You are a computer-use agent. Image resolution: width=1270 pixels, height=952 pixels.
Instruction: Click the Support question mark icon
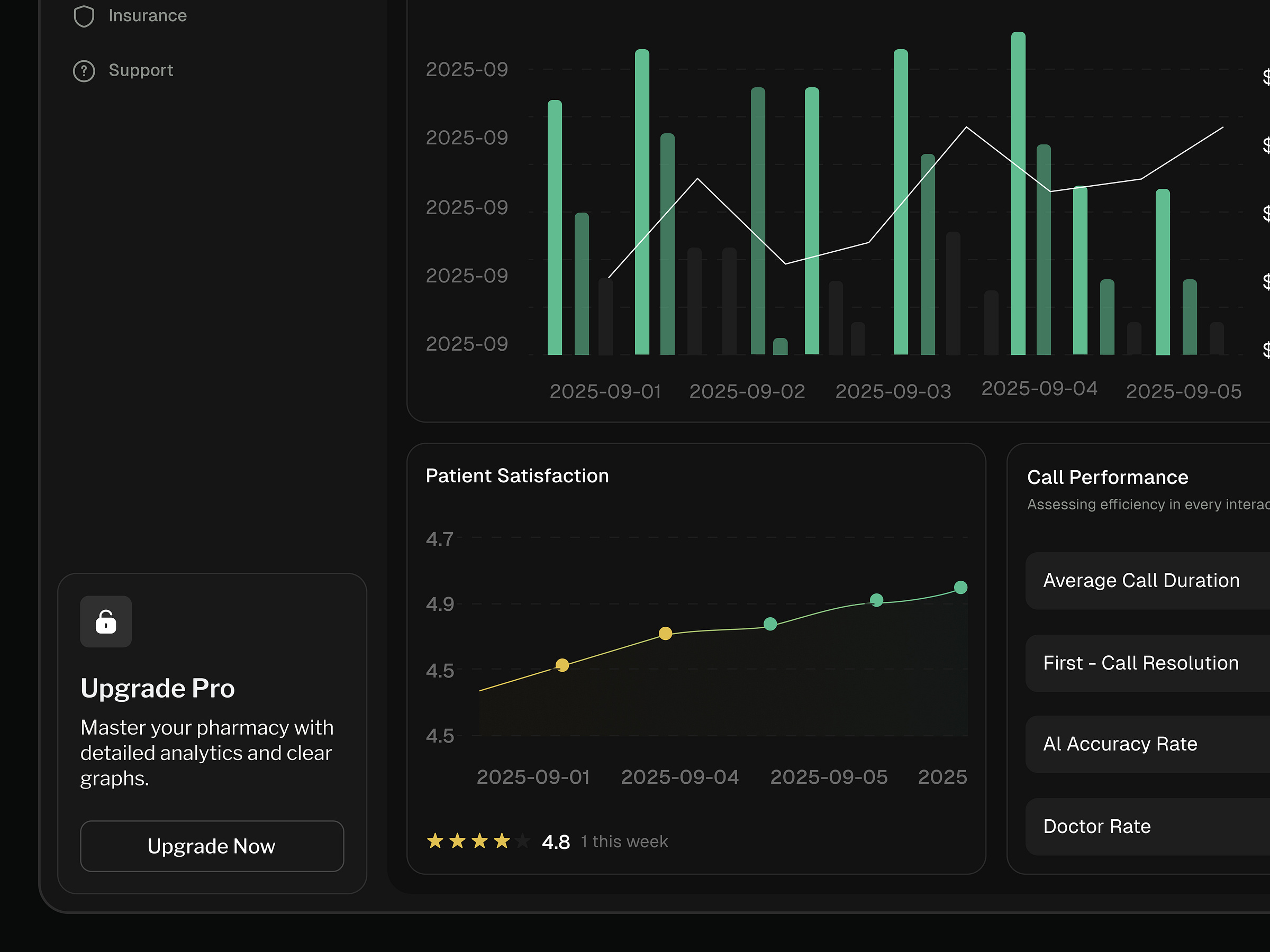click(x=84, y=70)
